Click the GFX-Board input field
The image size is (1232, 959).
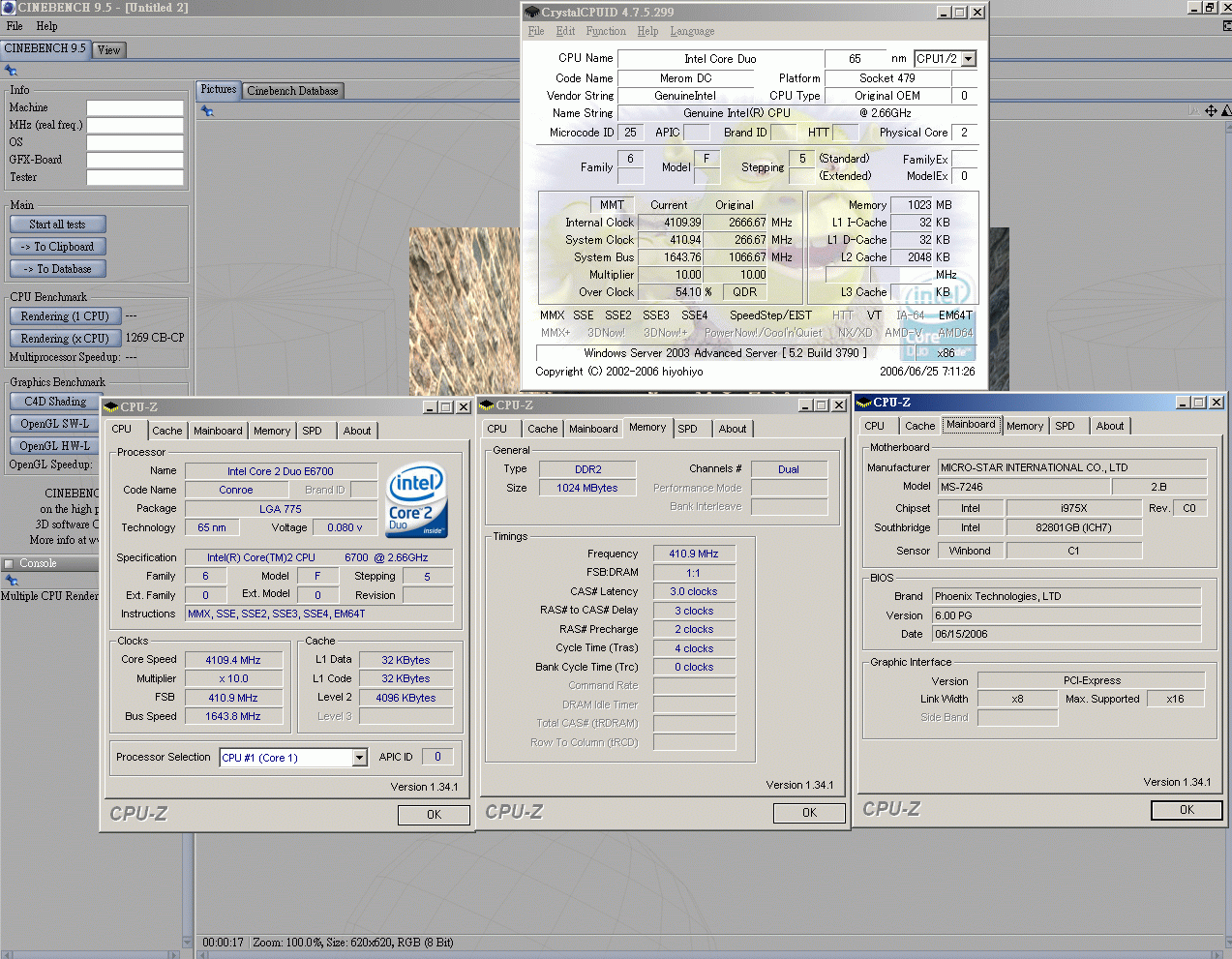point(135,160)
